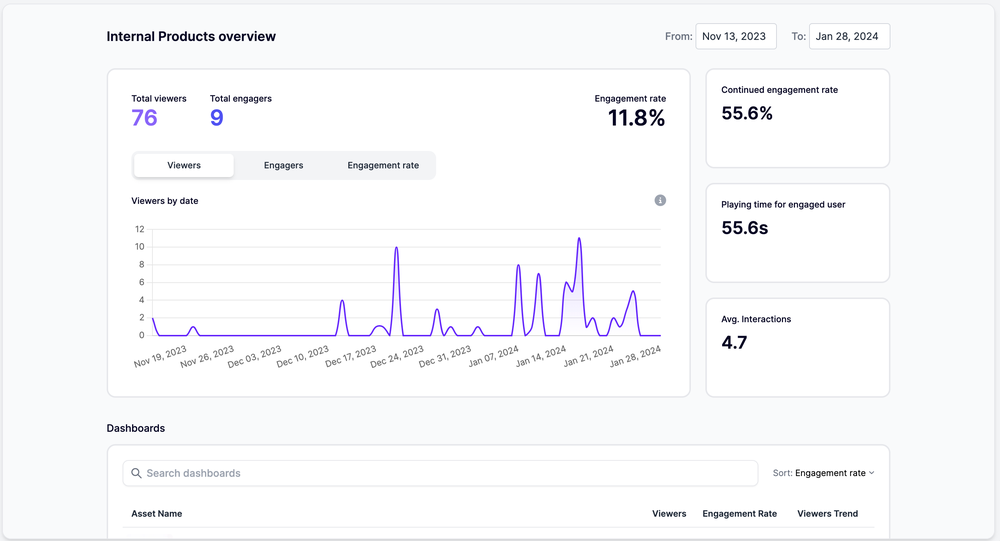Open the From date field Nov 13, 2023
The image size is (1000, 541).
coord(736,36)
